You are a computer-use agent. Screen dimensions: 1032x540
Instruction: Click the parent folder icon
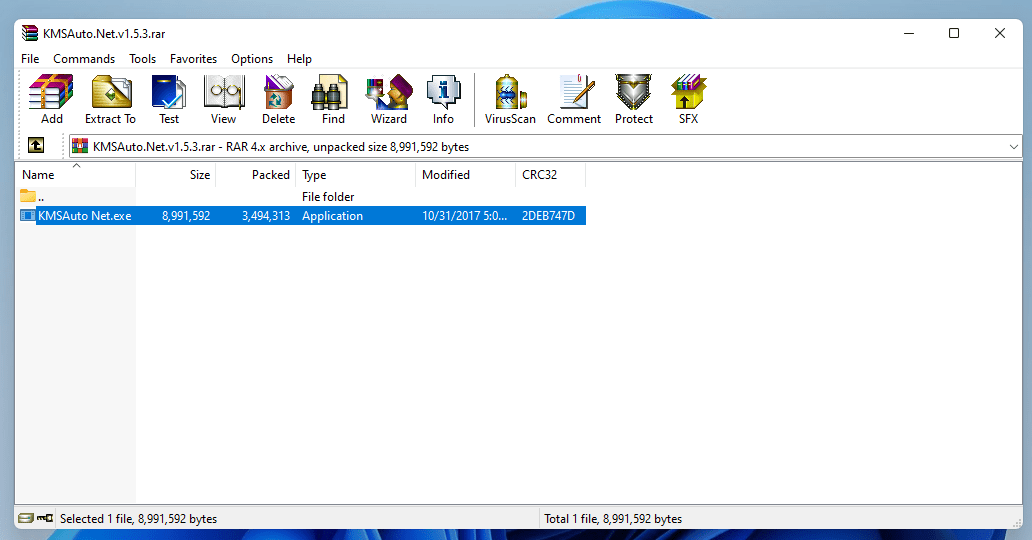click(28, 196)
